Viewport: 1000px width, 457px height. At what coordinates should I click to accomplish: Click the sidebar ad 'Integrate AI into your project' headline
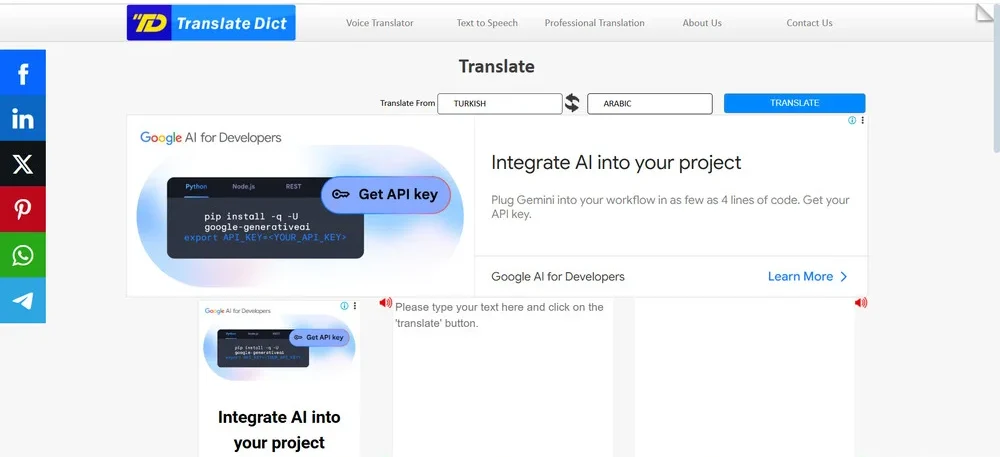pyautogui.click(x=279, y=430)
